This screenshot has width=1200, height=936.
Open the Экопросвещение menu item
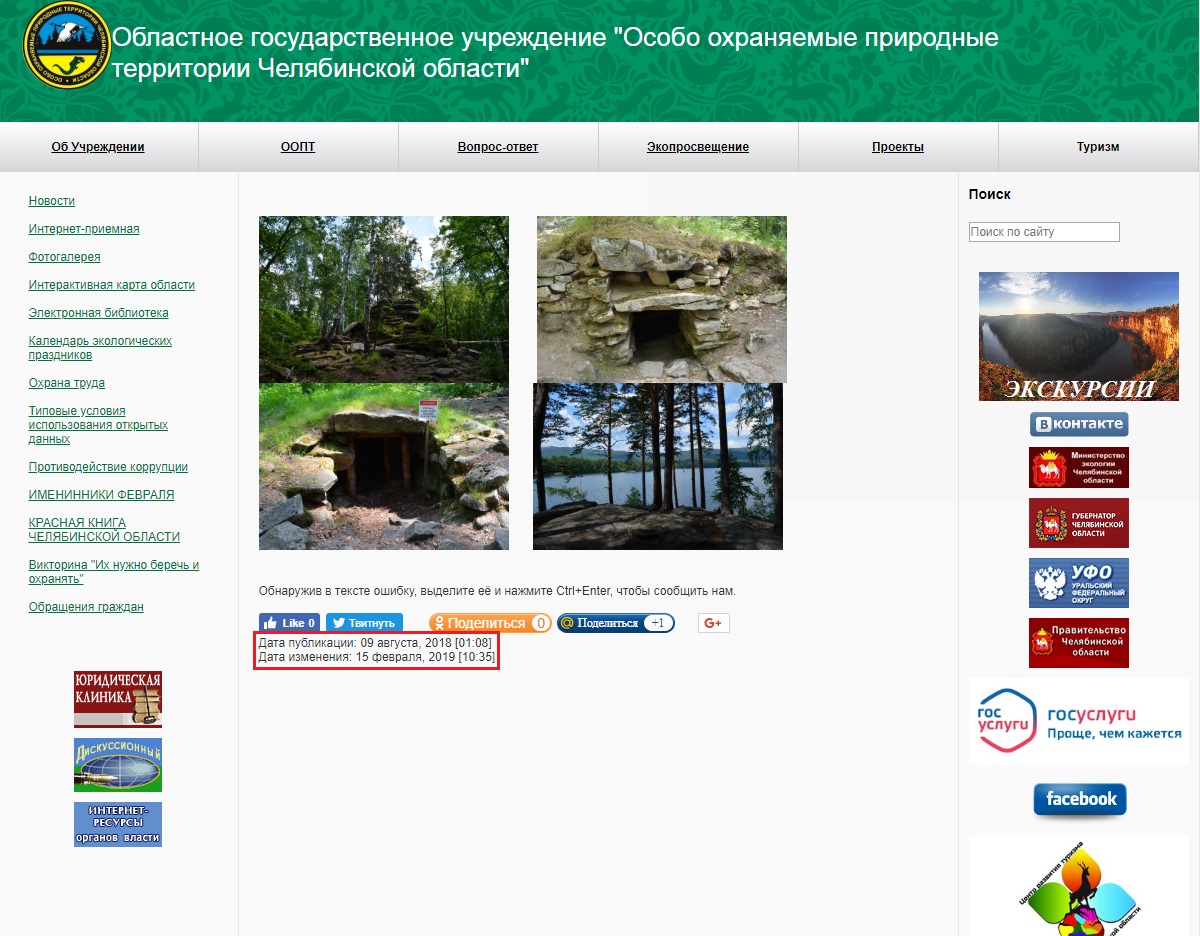click(x=698, y=147)
